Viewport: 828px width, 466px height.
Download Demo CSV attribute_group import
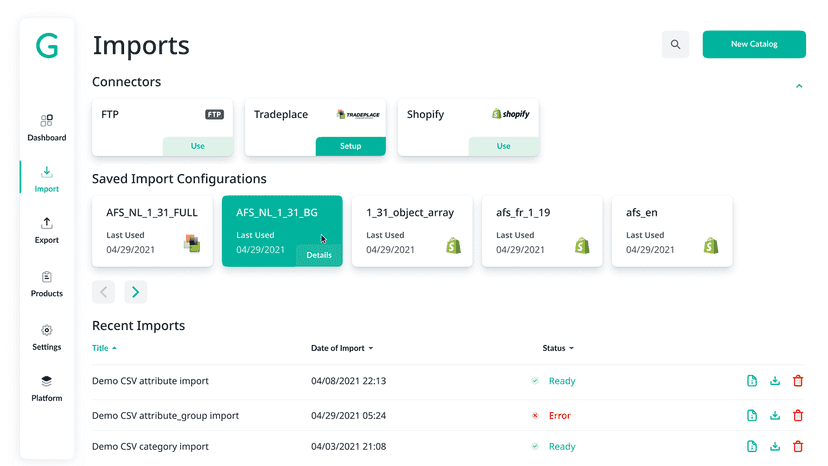point(775,416)
